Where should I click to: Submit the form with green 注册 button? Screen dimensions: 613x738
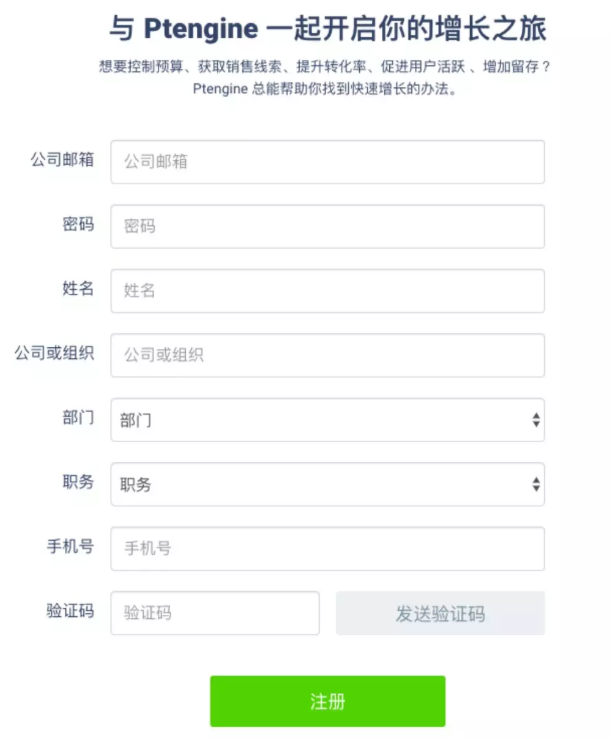pos(327,701)
